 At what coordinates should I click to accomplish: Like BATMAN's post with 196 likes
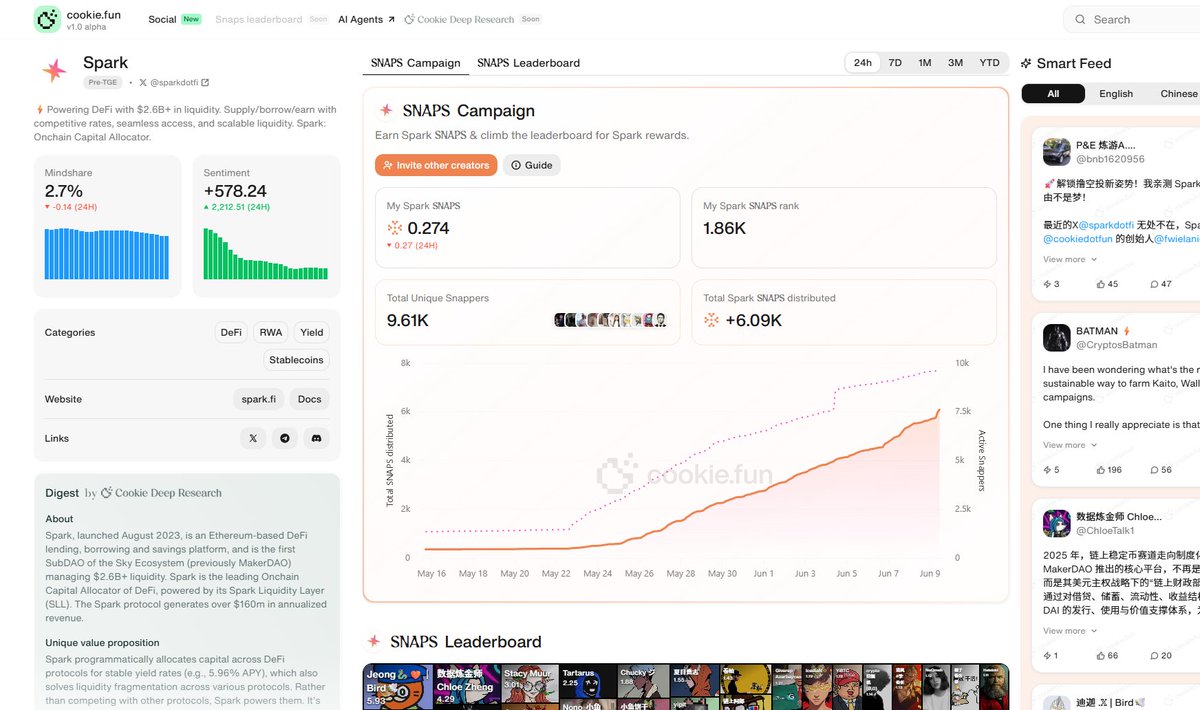coord(1102,470)
